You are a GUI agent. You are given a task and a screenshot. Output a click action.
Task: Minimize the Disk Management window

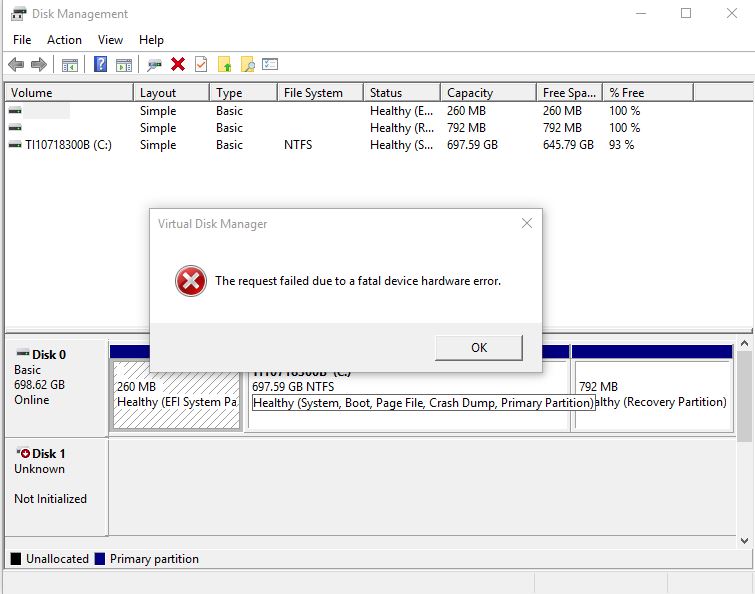pos(641,13)
